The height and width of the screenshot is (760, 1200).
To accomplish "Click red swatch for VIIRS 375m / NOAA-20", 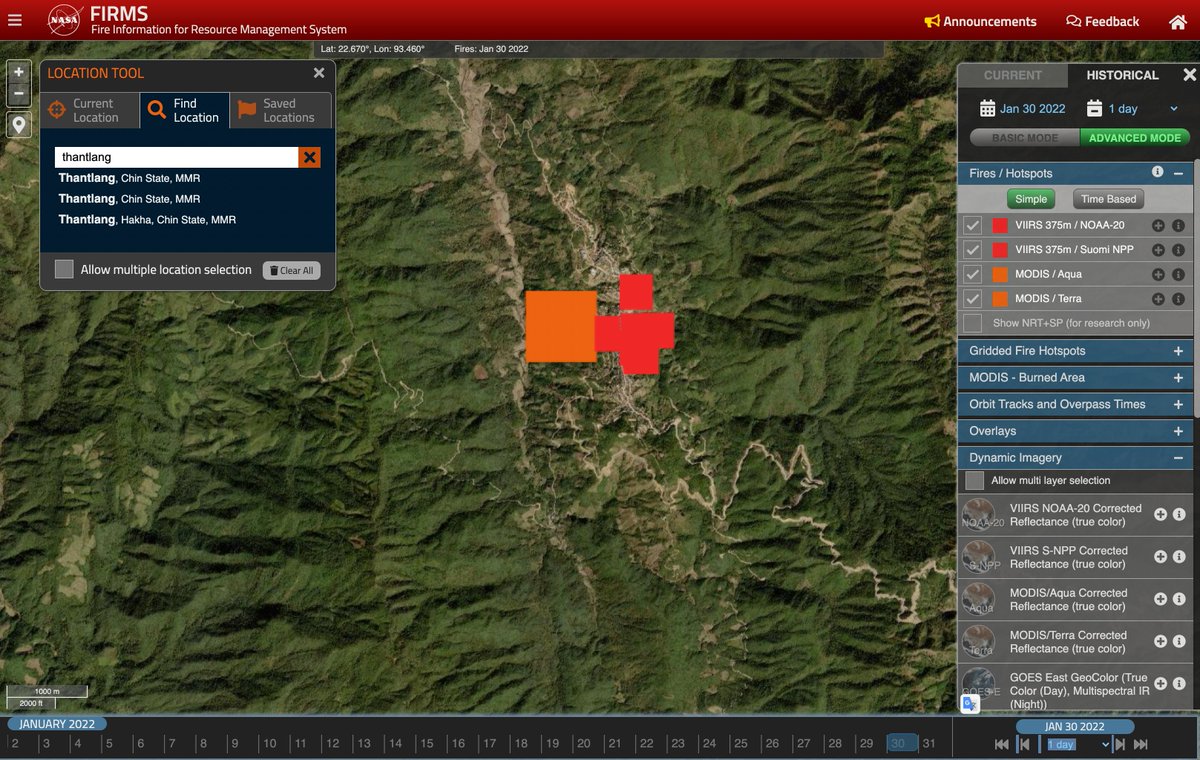I will click(x=999, y=226).
